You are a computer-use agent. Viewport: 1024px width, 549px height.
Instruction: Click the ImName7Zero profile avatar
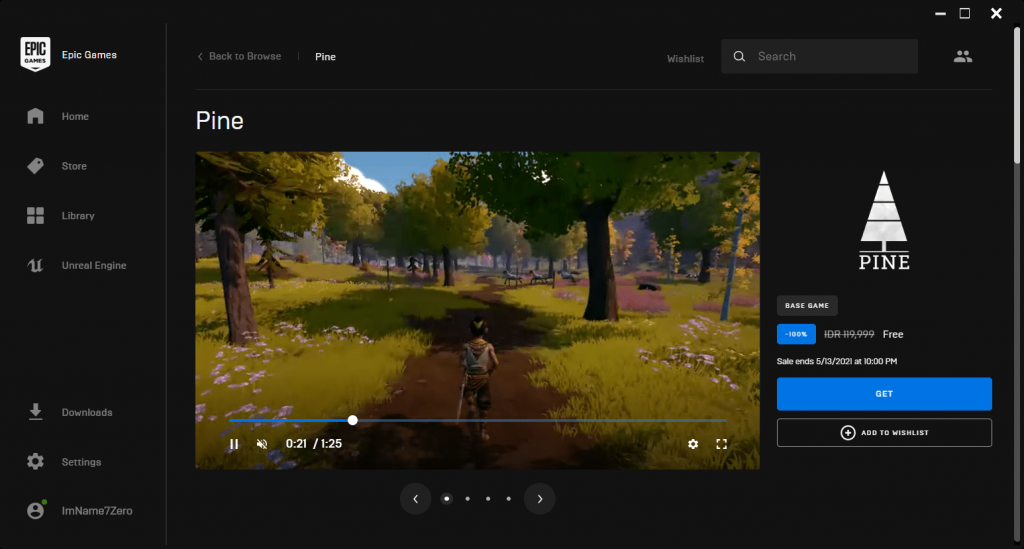pos(36,510)
